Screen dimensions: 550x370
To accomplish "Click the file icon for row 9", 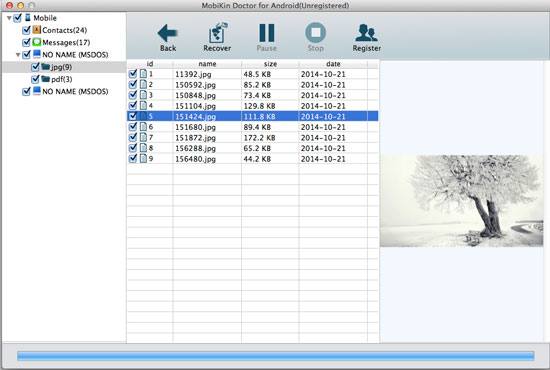I will 143,158.
